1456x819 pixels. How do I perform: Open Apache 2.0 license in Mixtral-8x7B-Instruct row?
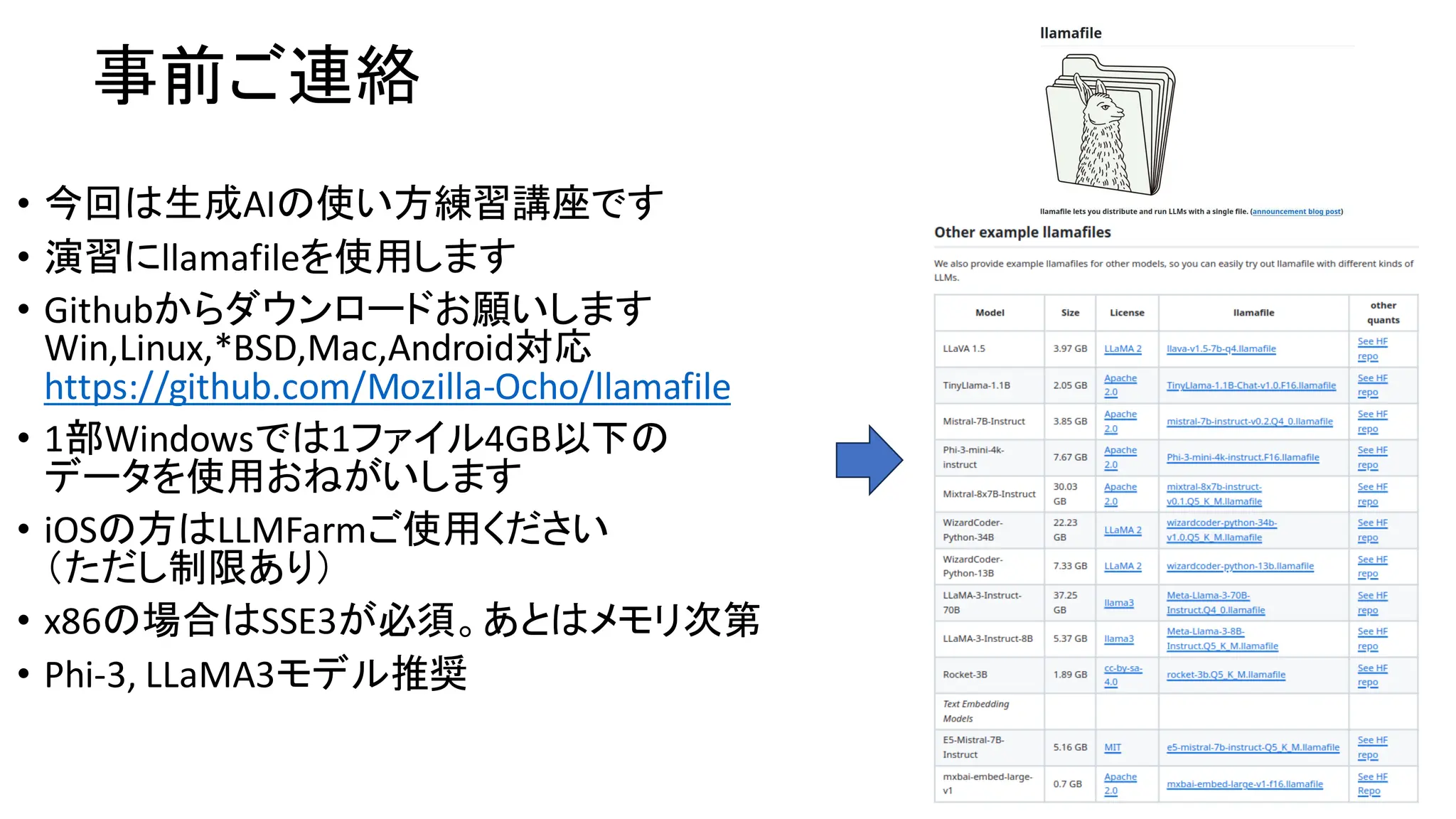click(1120, 494)
